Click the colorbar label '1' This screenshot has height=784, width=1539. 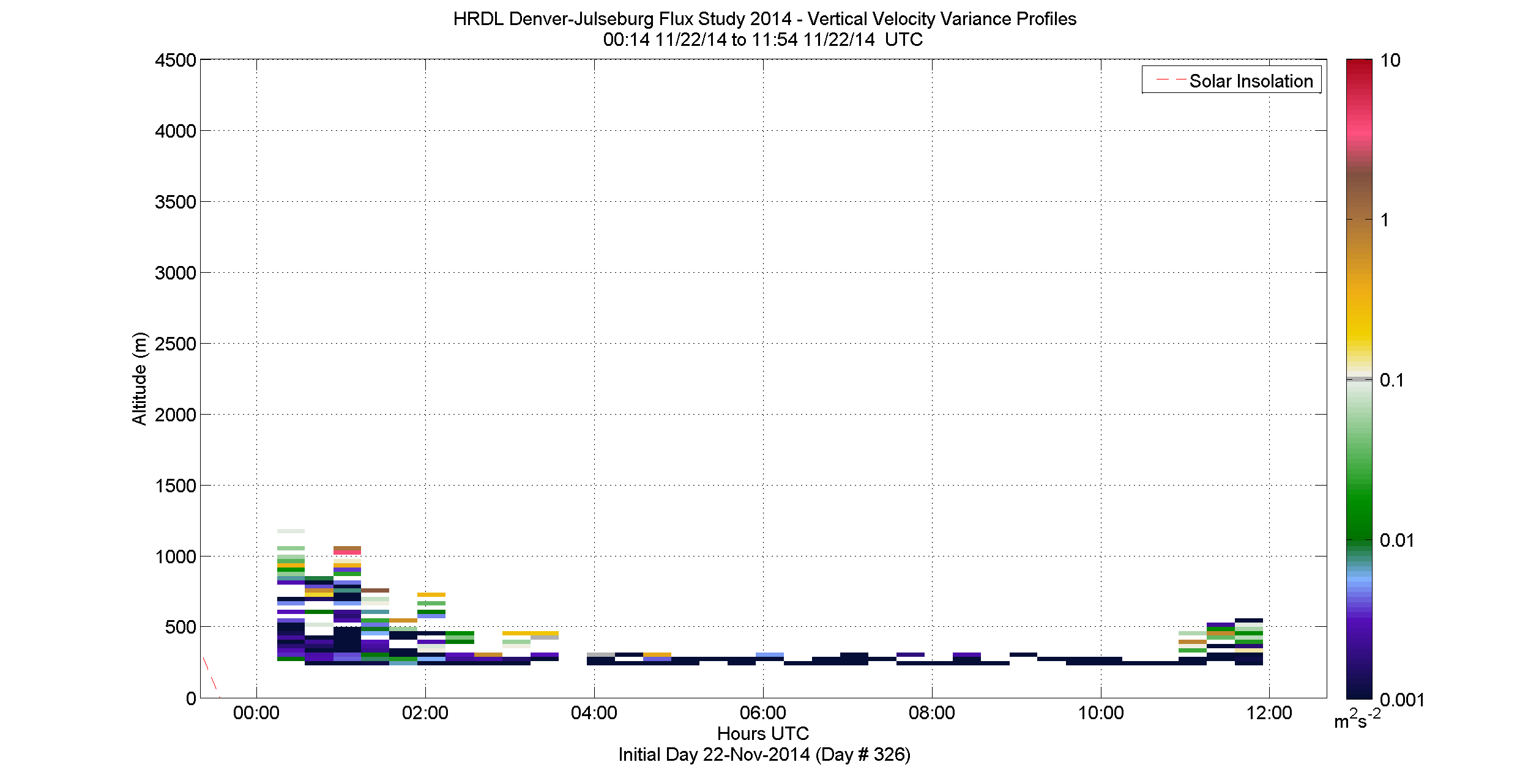[1385, 220]
